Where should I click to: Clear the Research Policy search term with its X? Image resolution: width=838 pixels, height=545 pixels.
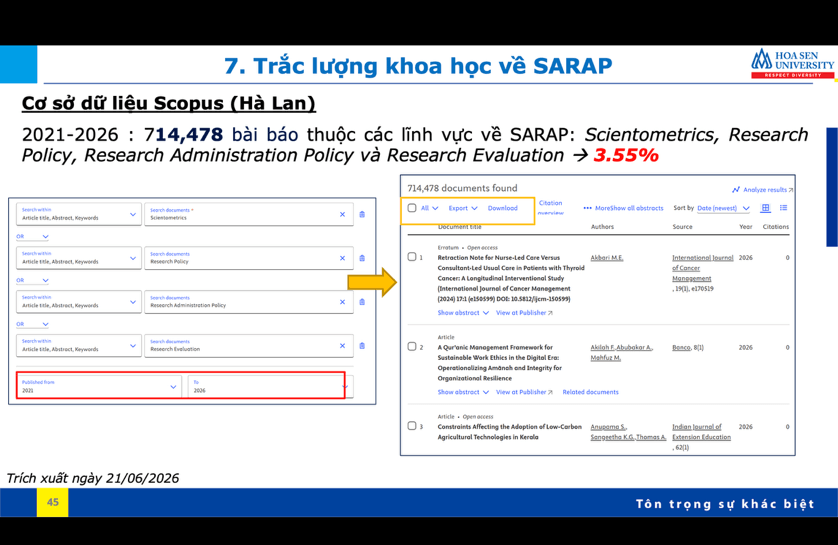point(342,258)
